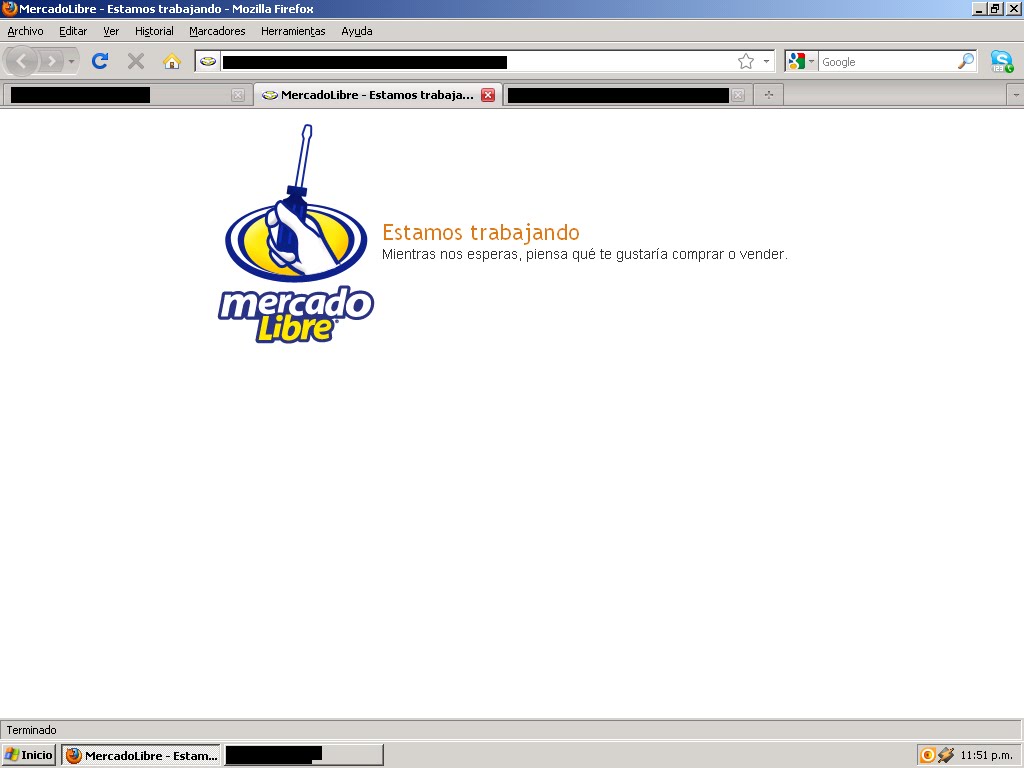
Task: Click the site favicon in address bar
Action: [208, 61]
